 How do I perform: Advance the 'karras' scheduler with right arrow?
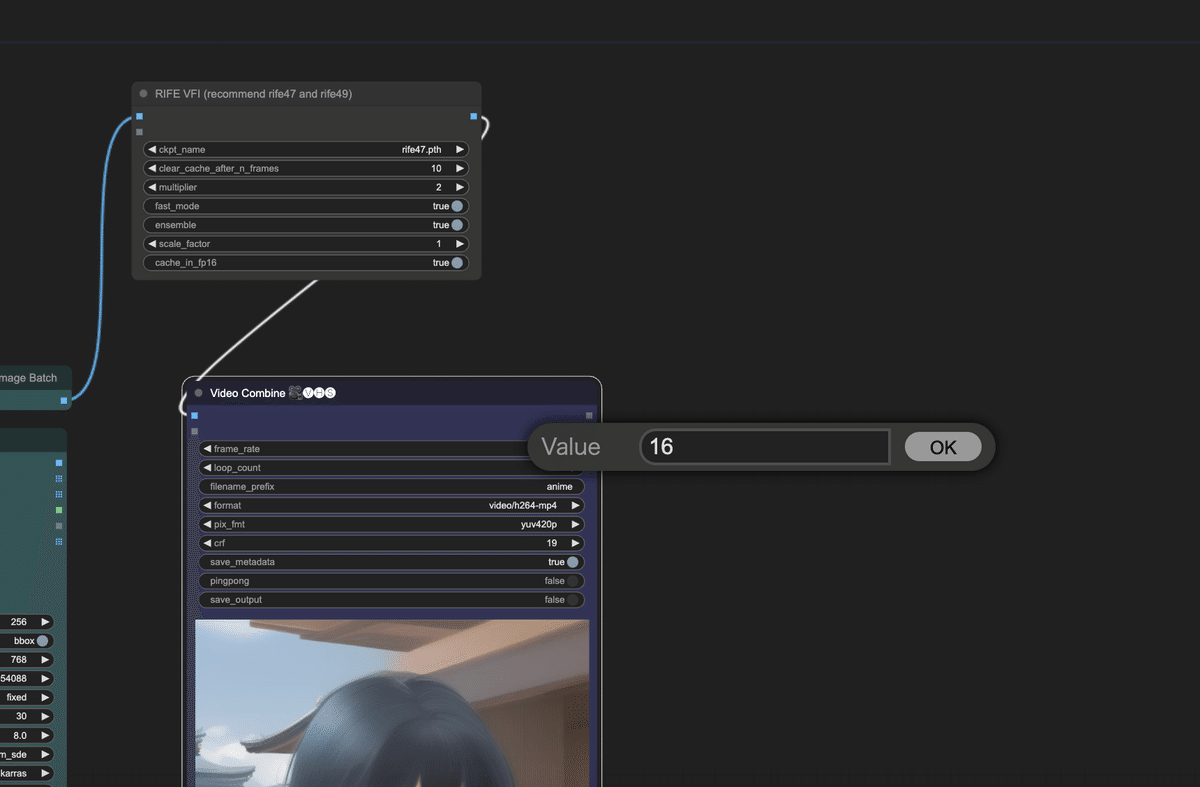[x=44, y=774]
